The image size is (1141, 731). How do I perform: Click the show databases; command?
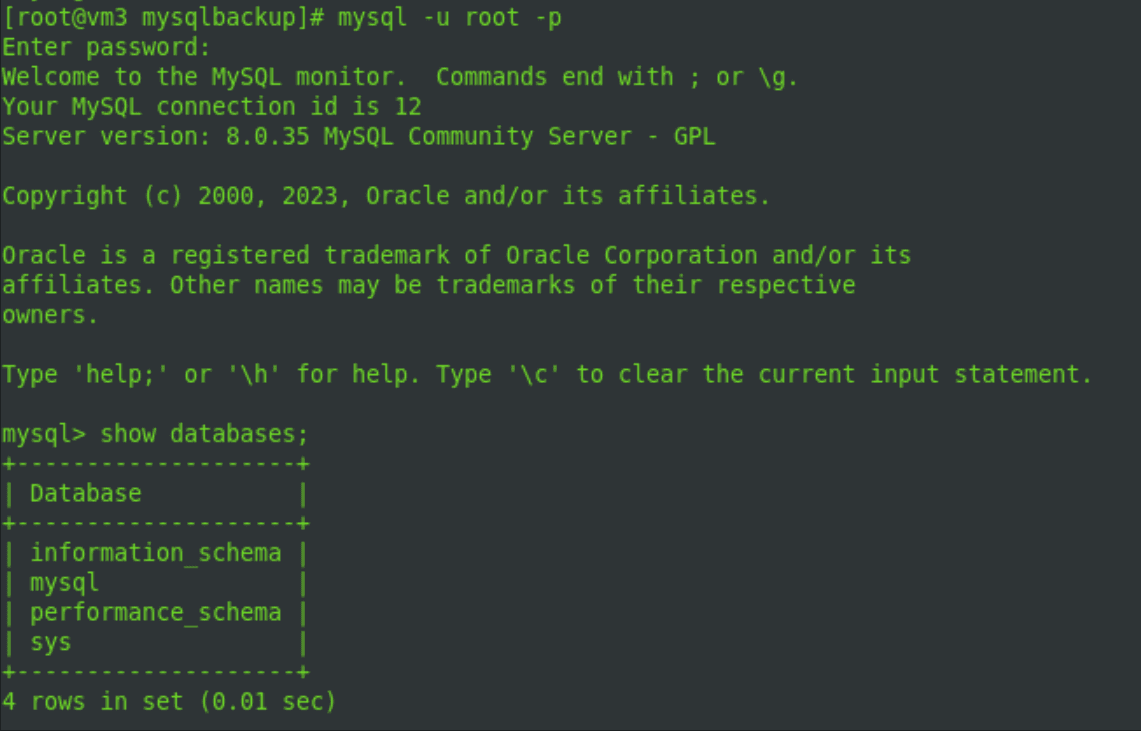204,433
